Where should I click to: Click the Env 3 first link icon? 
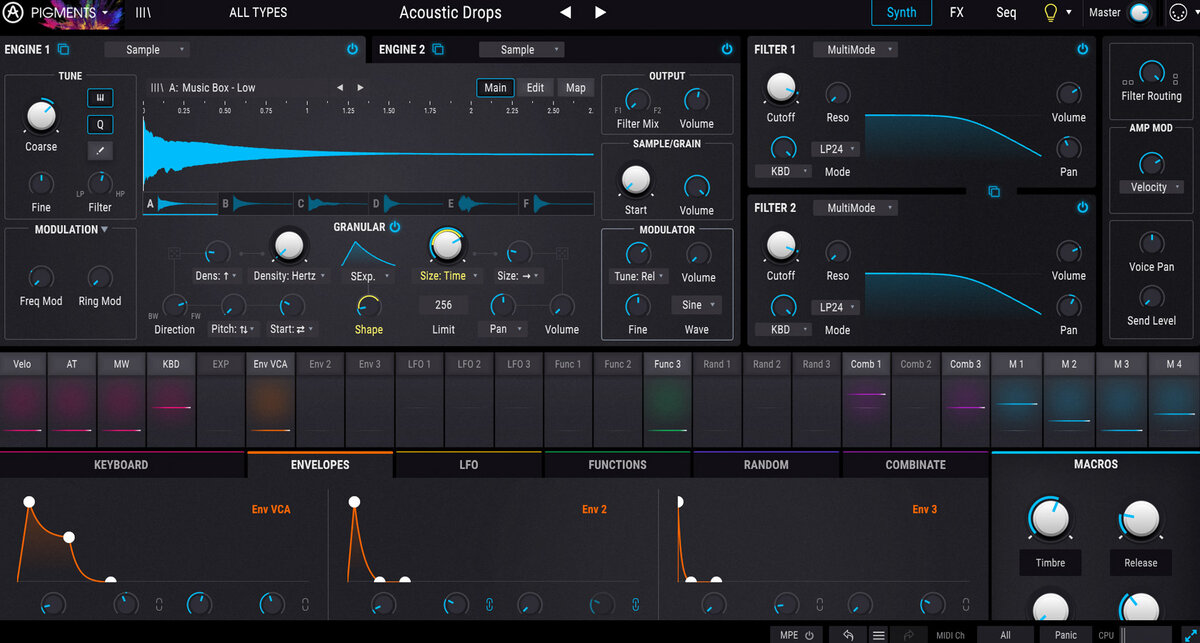[x=820, y=603]
